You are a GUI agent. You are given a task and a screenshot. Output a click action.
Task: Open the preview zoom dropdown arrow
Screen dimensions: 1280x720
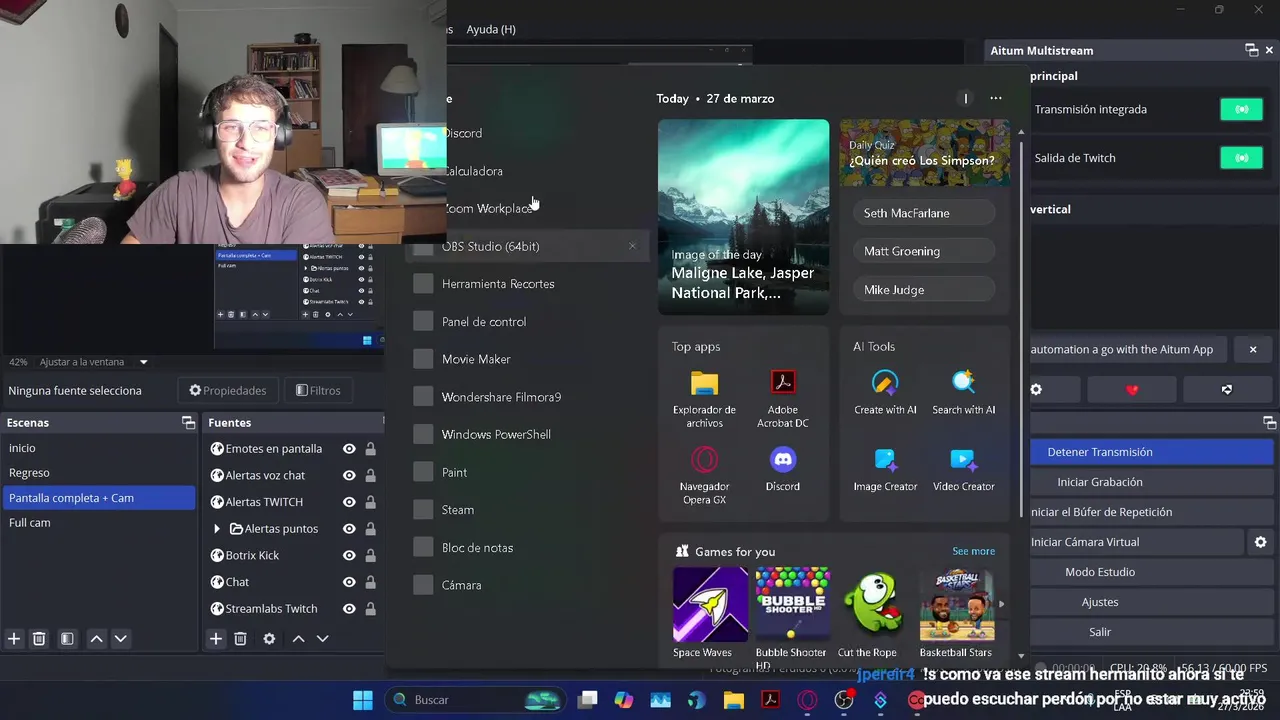(x=143, y=362)
